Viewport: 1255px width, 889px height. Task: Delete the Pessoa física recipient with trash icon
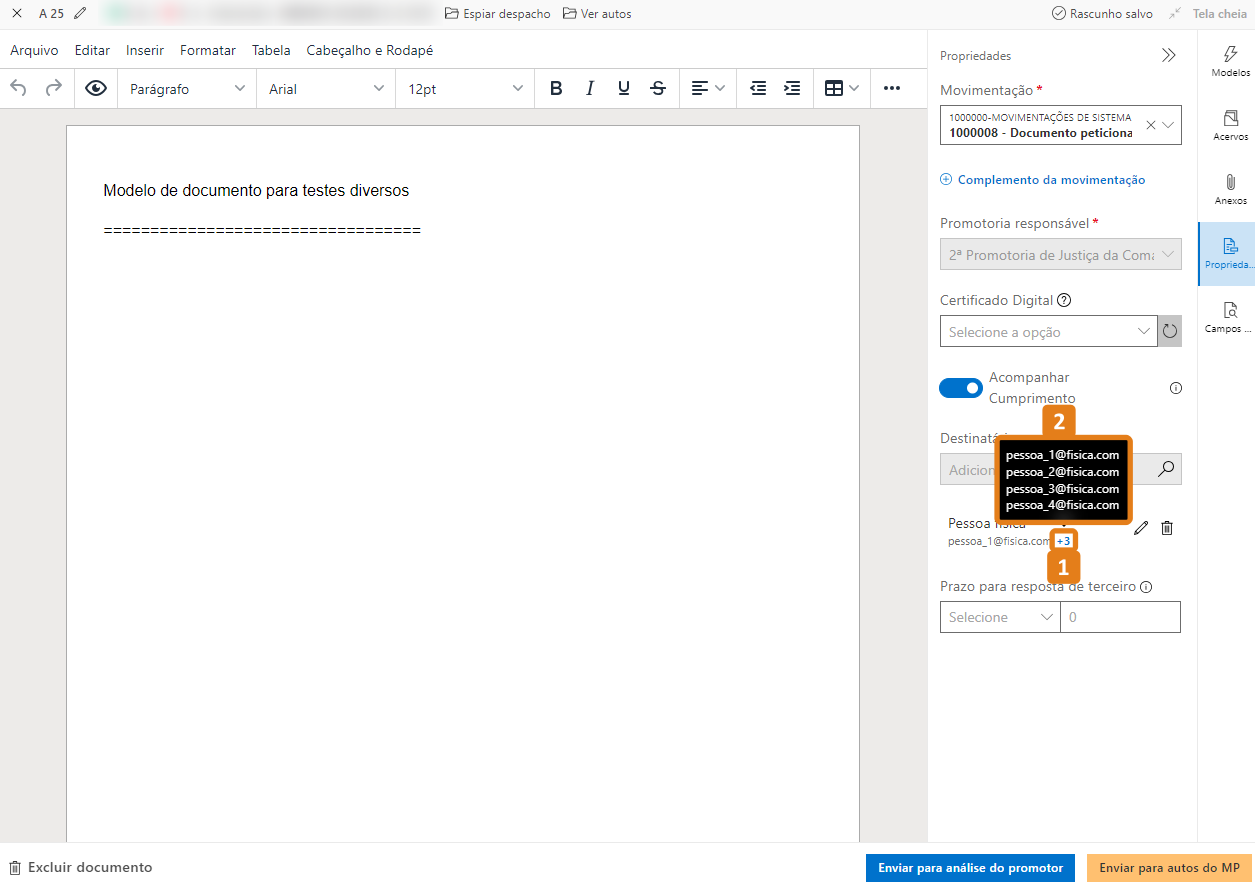pos(1167,527)
